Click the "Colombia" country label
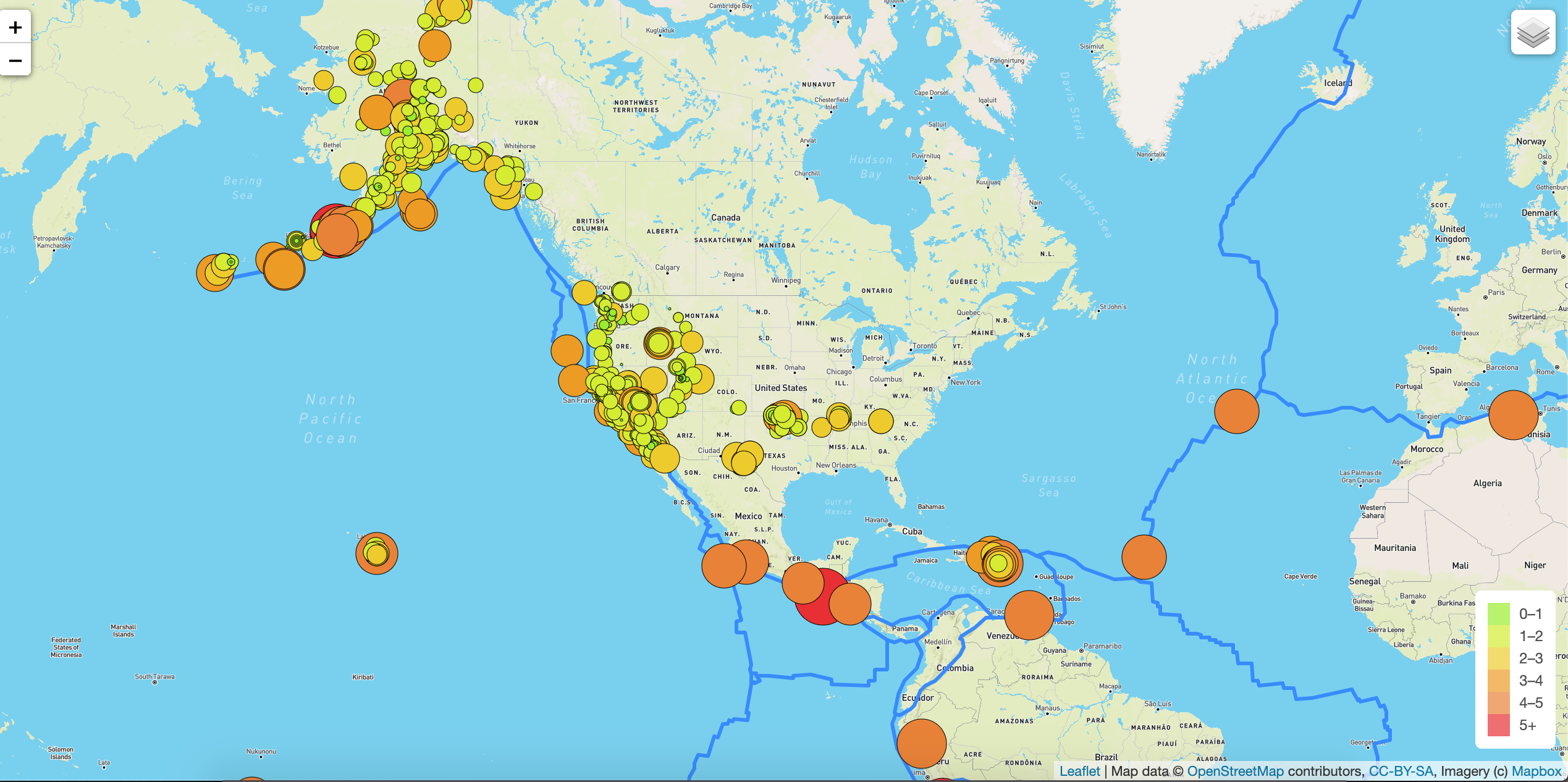The width and height of the screenshot is (1568, 782). 955,668
